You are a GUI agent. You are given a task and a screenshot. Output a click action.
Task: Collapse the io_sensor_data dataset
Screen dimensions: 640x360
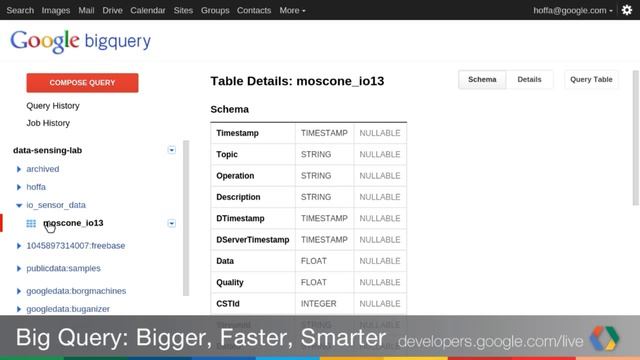[x=19, y=205]
